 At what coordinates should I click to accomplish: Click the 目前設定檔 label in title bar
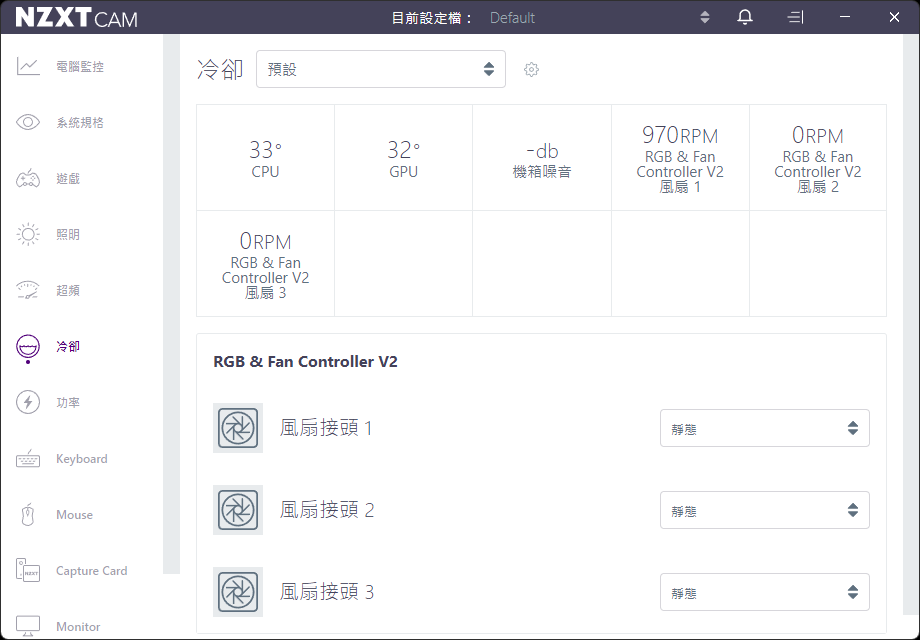click(432, 18)
